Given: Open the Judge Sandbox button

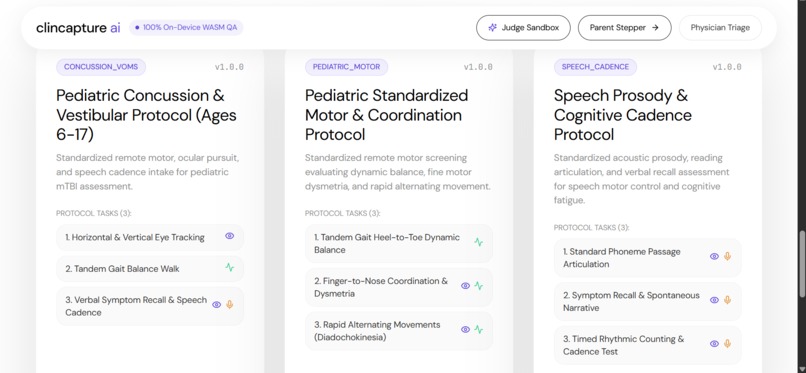Looking at the screenshot, I should click(x=523, y=28).
